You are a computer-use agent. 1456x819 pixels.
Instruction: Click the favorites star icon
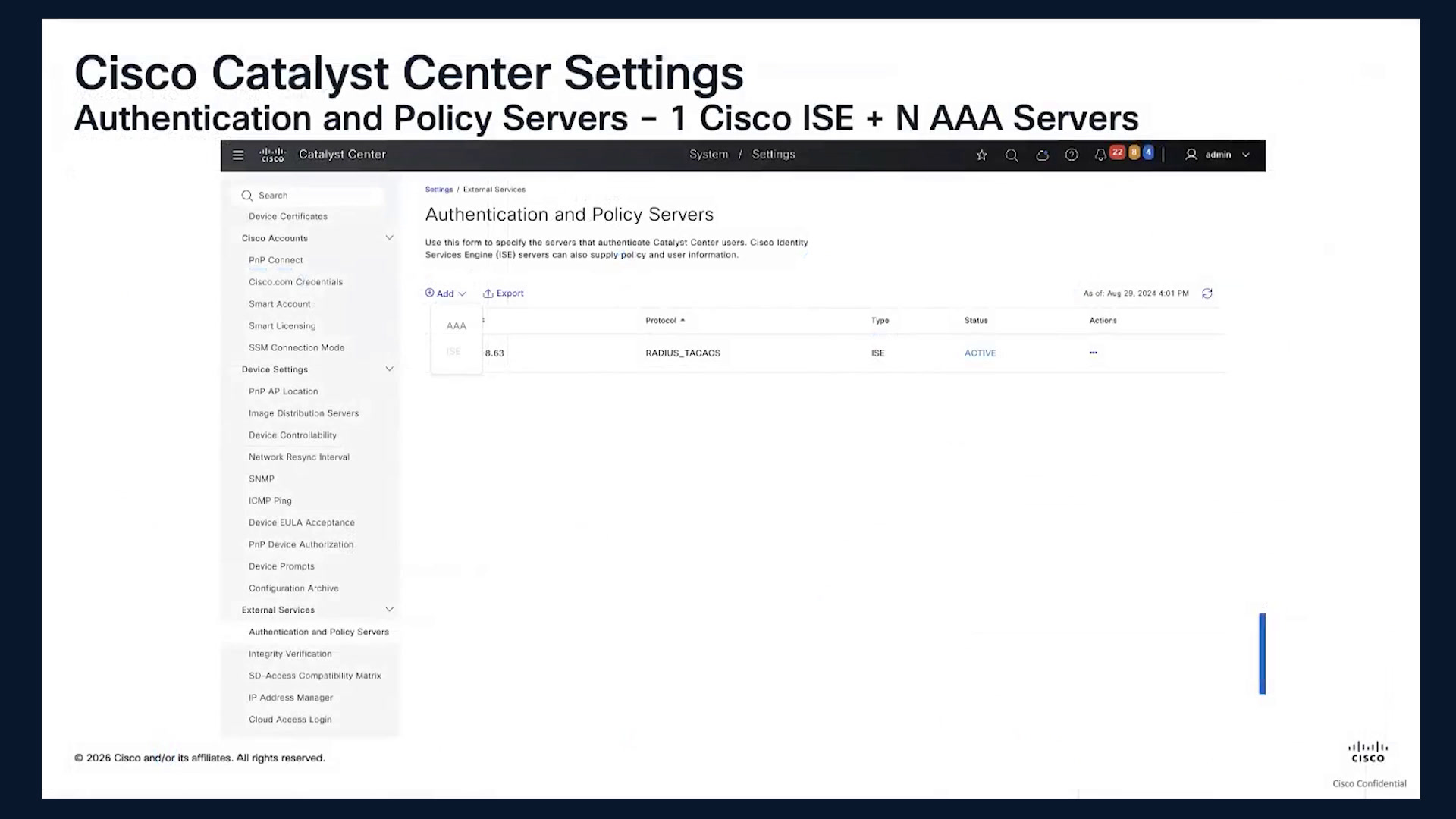[981, 155]
